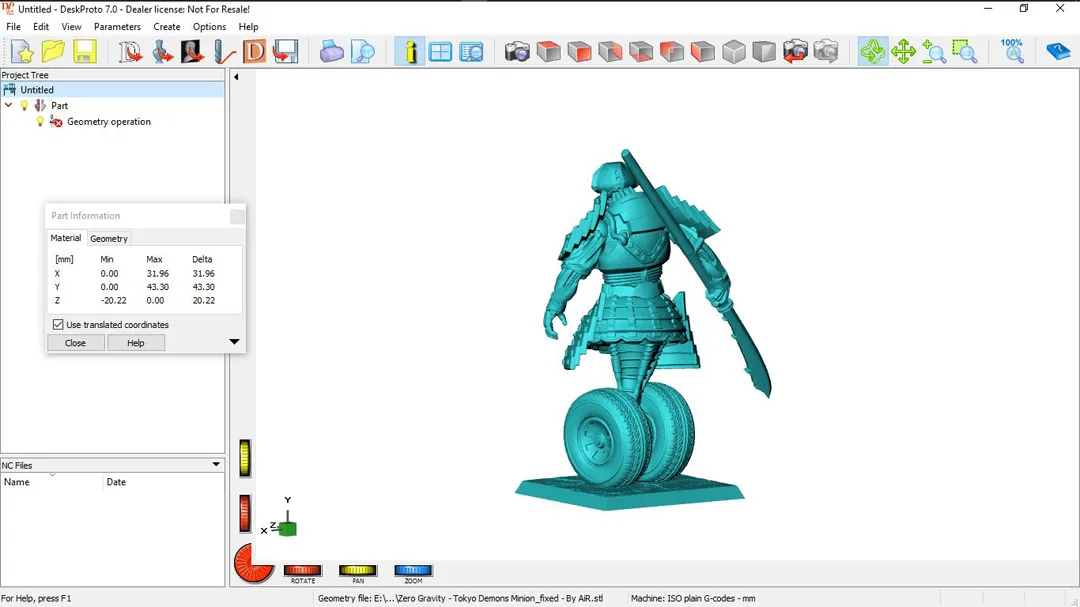Load a vector file with the D-arrow icon
1080x607 pixels.
point(129,52)
